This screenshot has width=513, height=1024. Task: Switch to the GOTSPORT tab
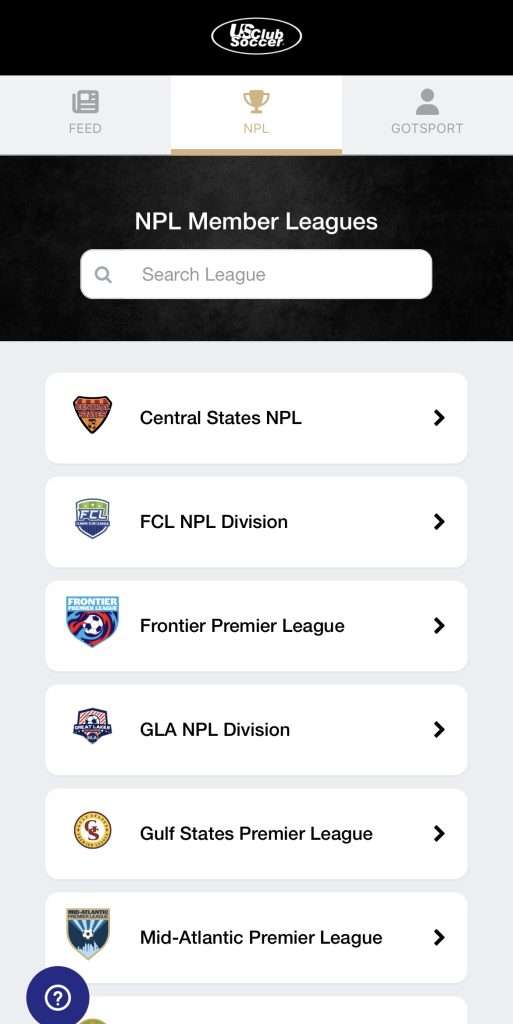click(x=428, y=115)
